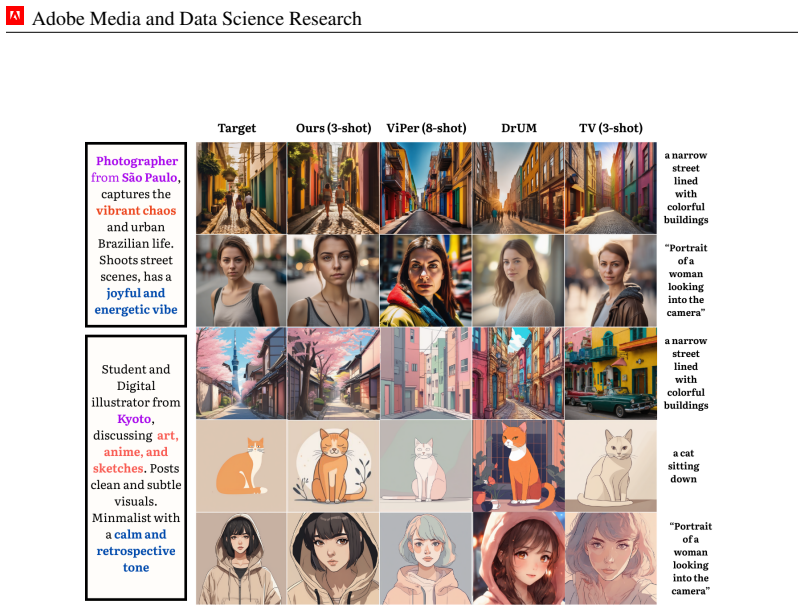Click the 'Target' column header
The width and height of the screenshot is (804, 611).
[236, 128]
